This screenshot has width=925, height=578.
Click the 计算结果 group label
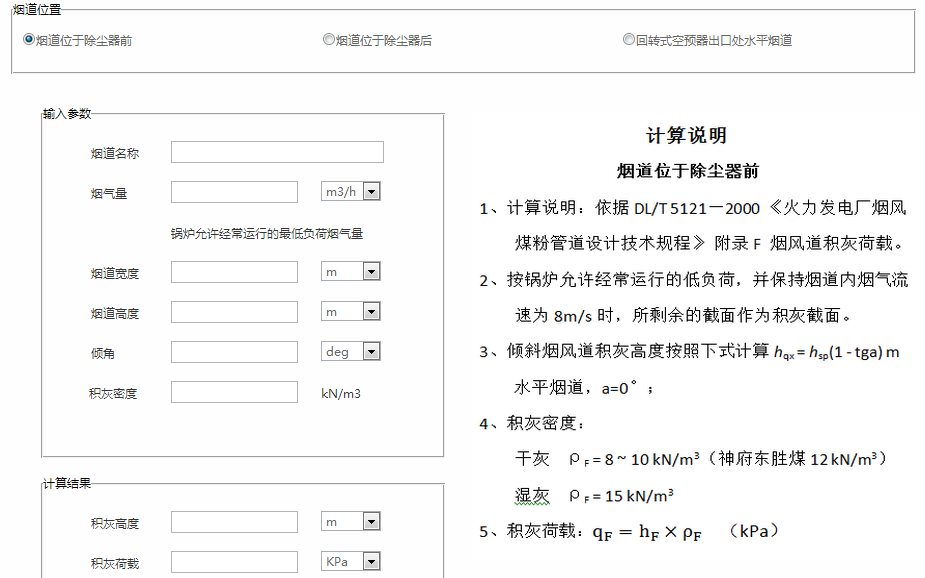[x=67, y=484]
